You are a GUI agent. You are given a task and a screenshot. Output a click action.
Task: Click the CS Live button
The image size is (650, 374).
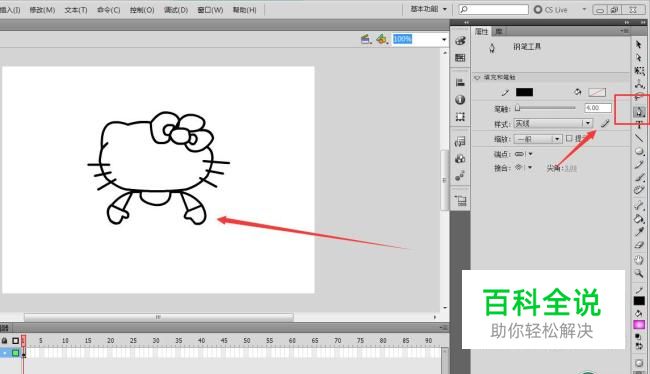point(551,10)
